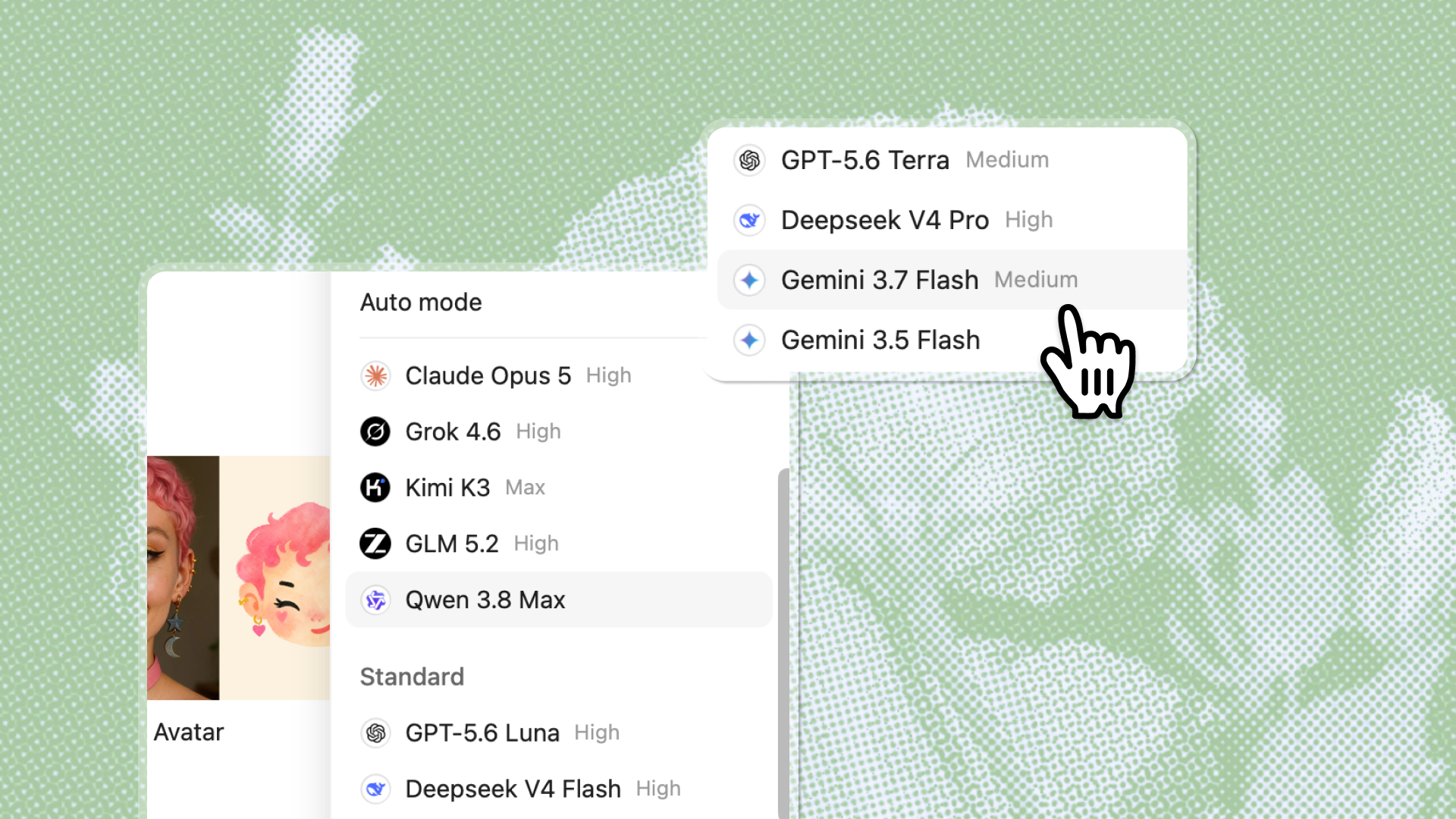Open the illustrated pink-haired avatar thumbnail
This screenshot has width=1456, height=819.
tap(275, 578)
